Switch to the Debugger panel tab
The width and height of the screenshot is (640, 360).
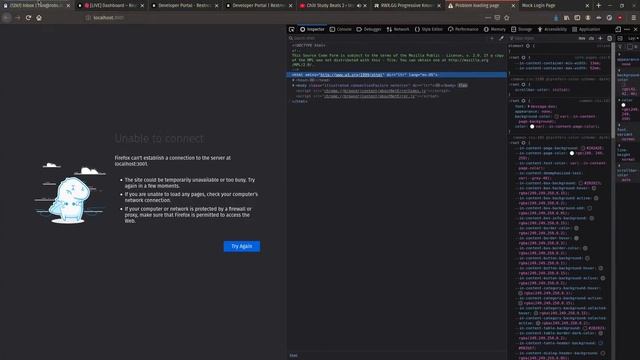coord(369,29)
